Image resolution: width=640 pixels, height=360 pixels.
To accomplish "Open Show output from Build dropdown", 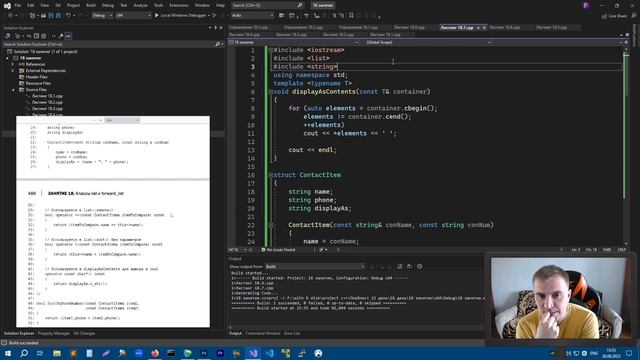I will 315,267.
